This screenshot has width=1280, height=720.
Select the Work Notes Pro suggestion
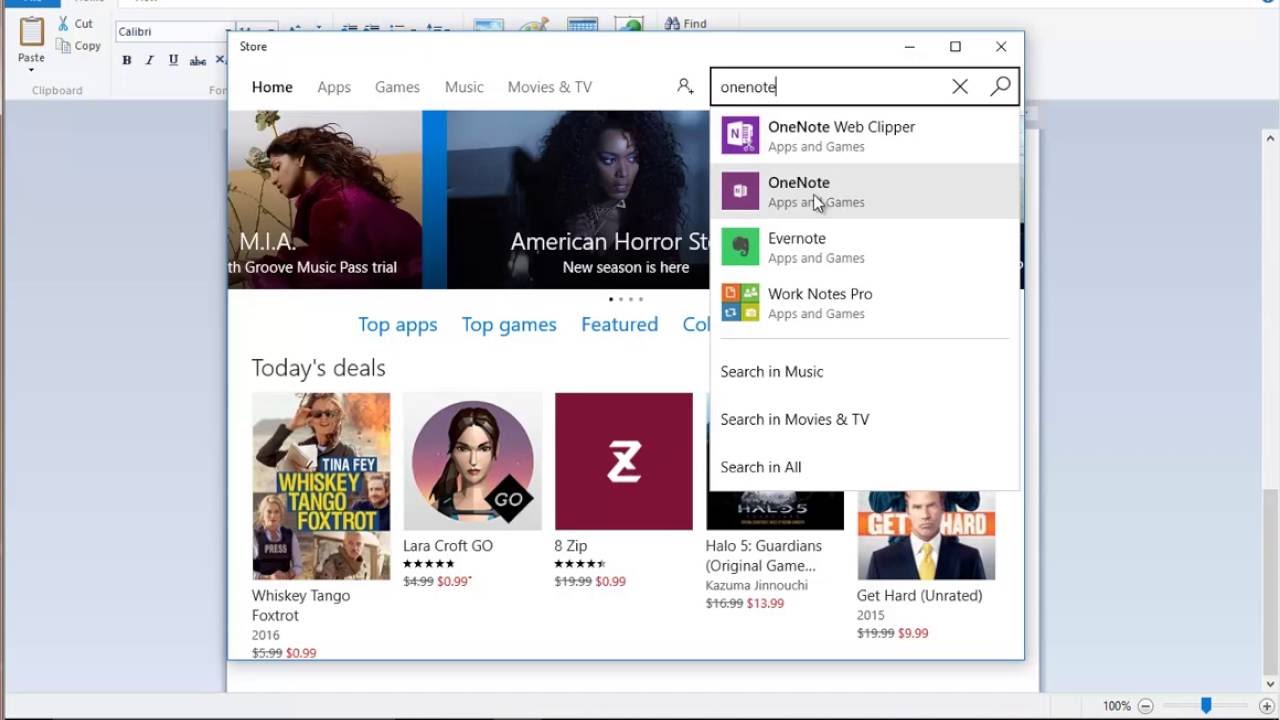point(865,303)
